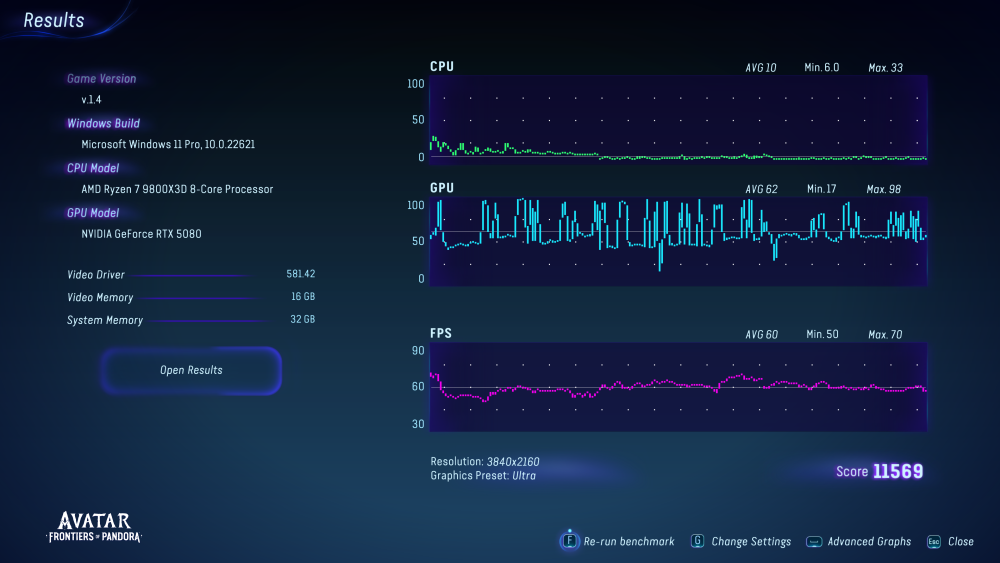1000x563 pixels.
Task: Click the Score 11569 value
Action: [x=897, y=471]
